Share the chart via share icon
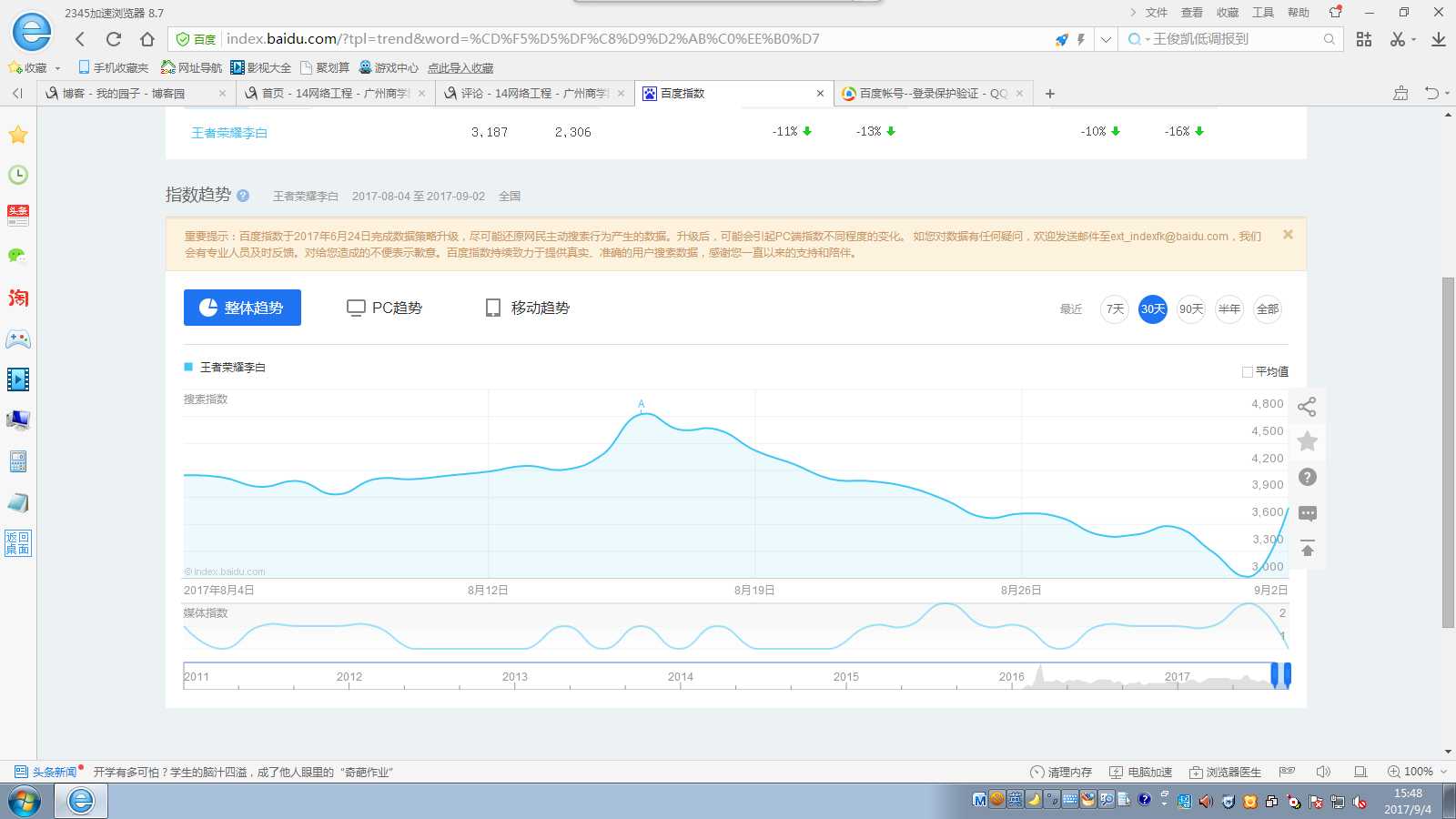 coord(1307,407)
